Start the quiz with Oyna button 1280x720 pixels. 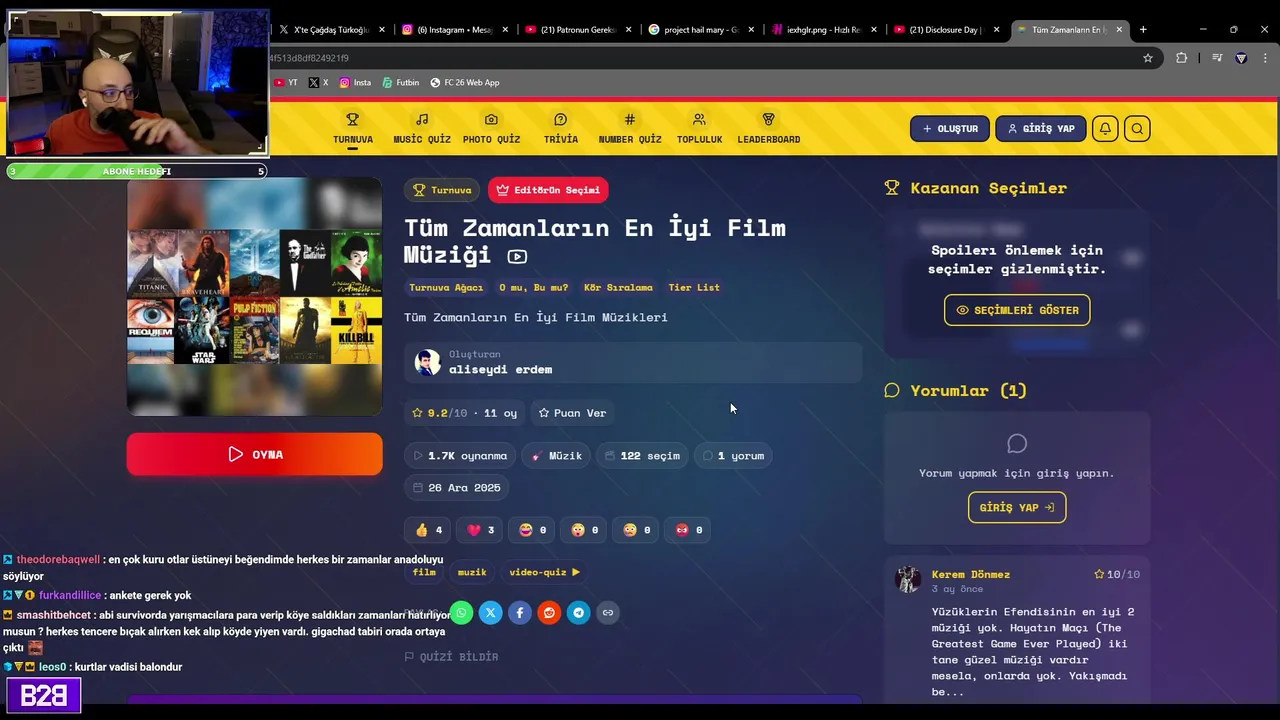click(254, 454)
